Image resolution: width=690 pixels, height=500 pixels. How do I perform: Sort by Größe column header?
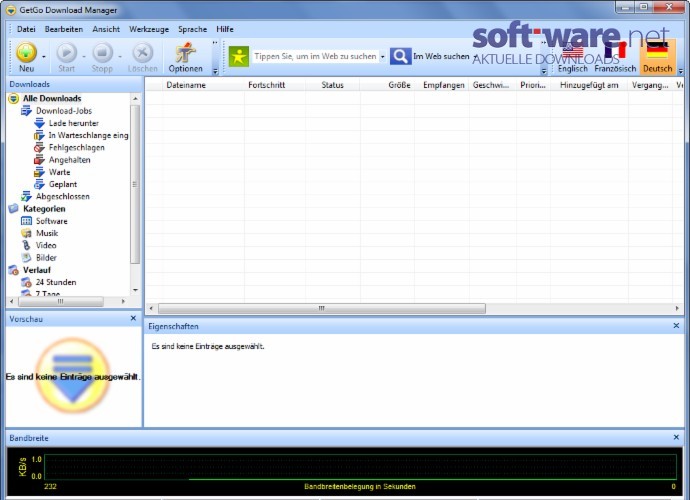click(399, 85)
